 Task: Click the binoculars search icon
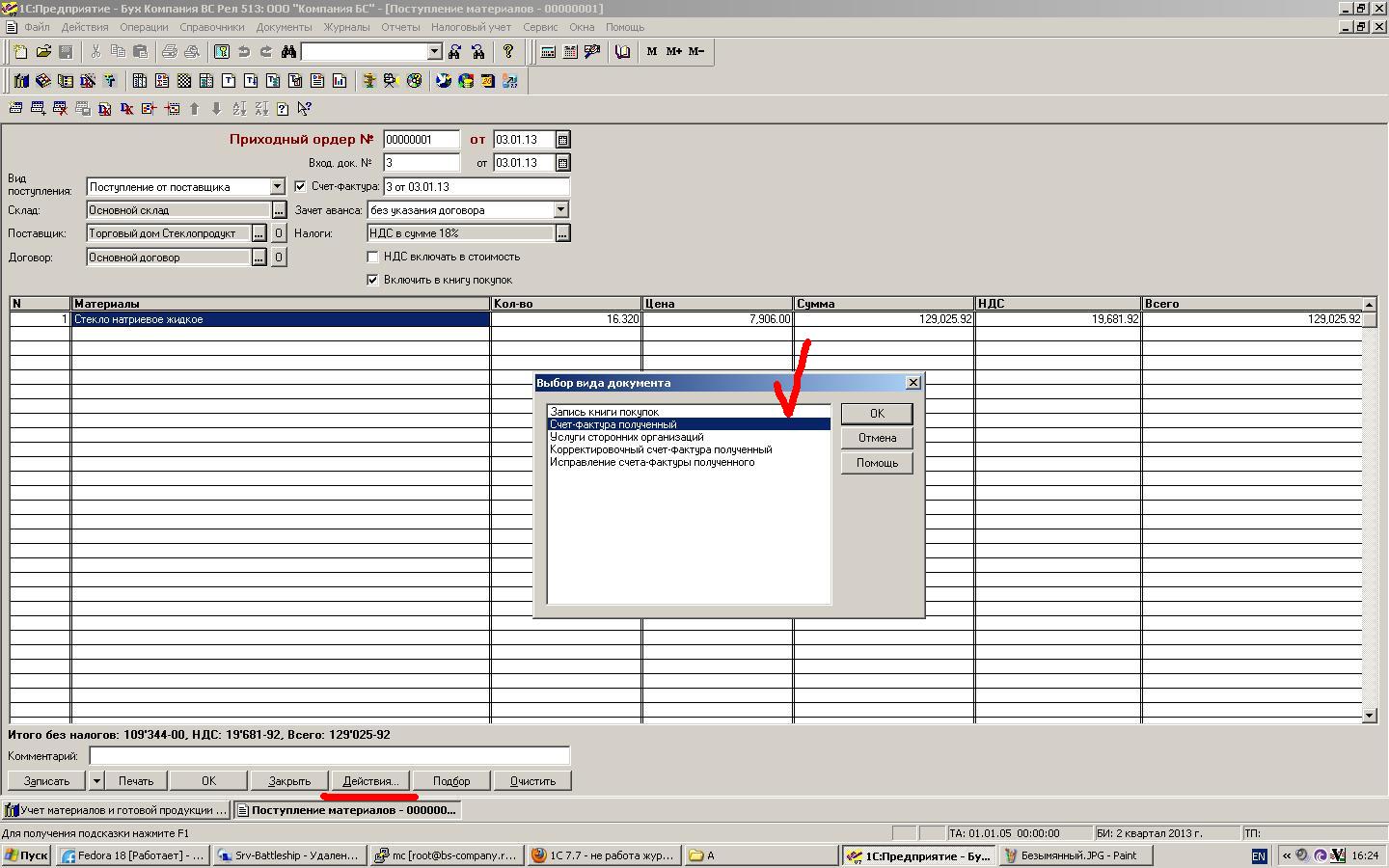287,52
